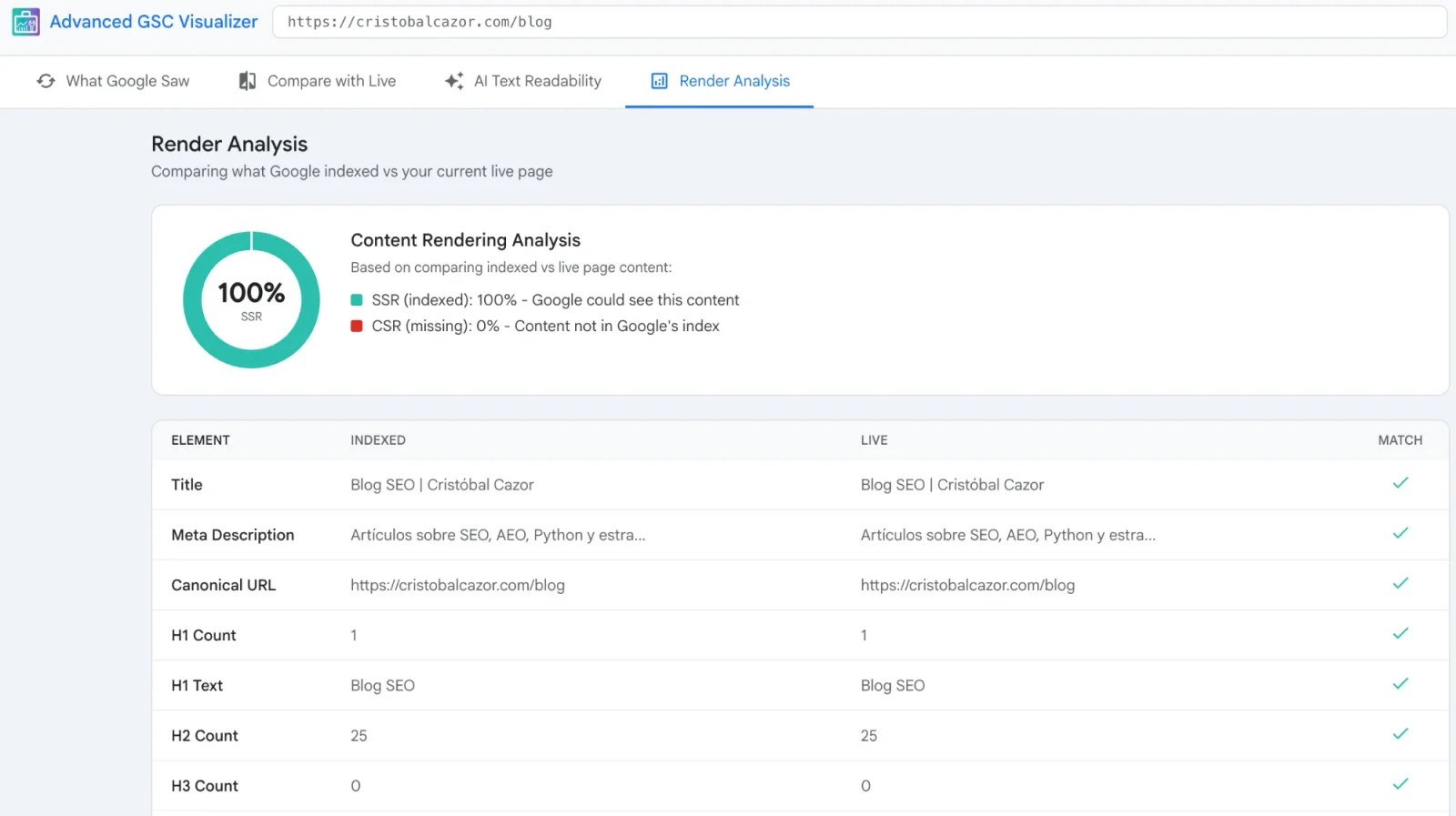Switch to the Compare with Live tab
This screenshot has height=816, width=1456.
click(x=317, y=81)
